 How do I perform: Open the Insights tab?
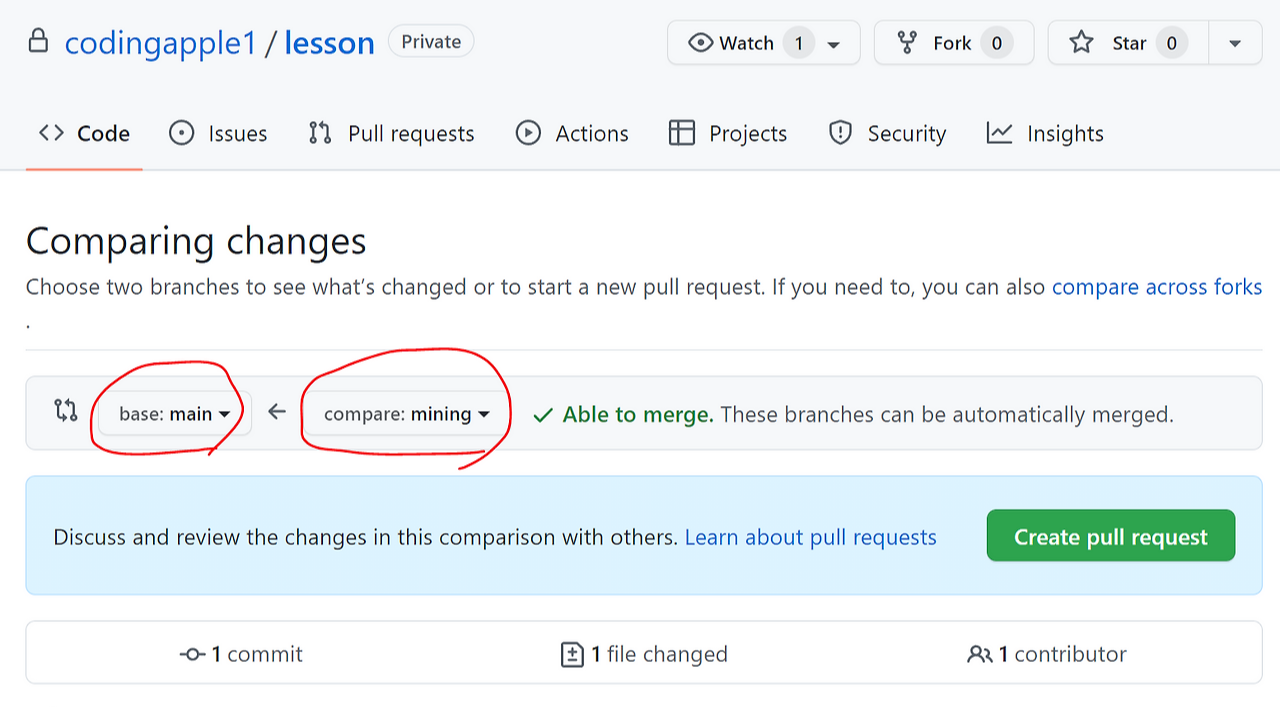click(x=1045, y=134)
